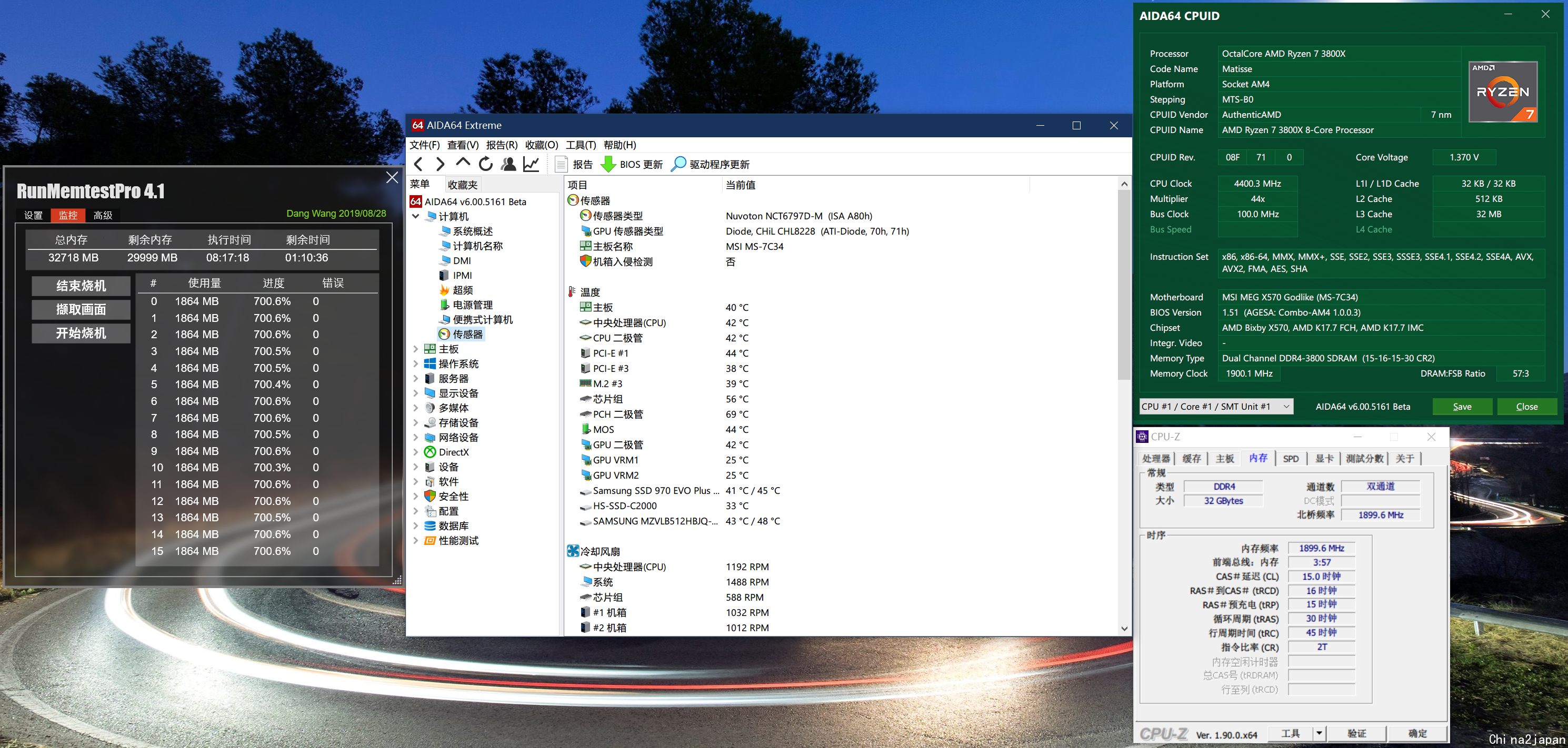This screenshot has width=1568, height=748.
Task: Go back with the AIDA64 back arrow
Action: point(418,164)
